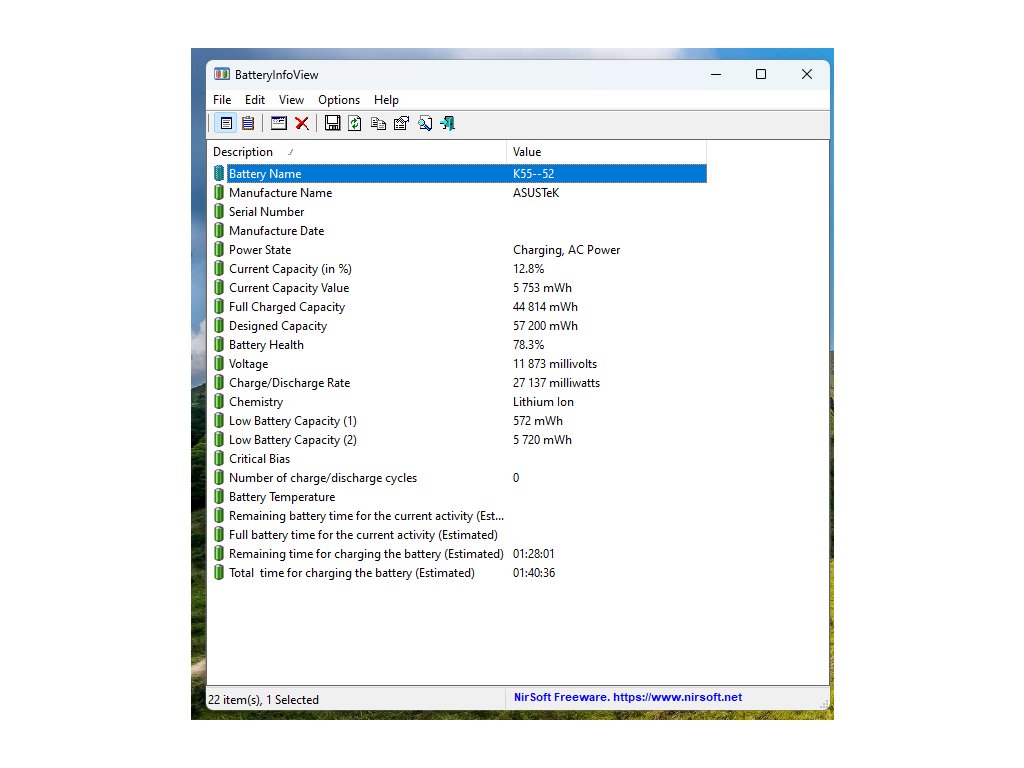The height and width of the screenshot is (768, 1024).
Task: Click the battery icon beside Voltage
Action: 219,364
